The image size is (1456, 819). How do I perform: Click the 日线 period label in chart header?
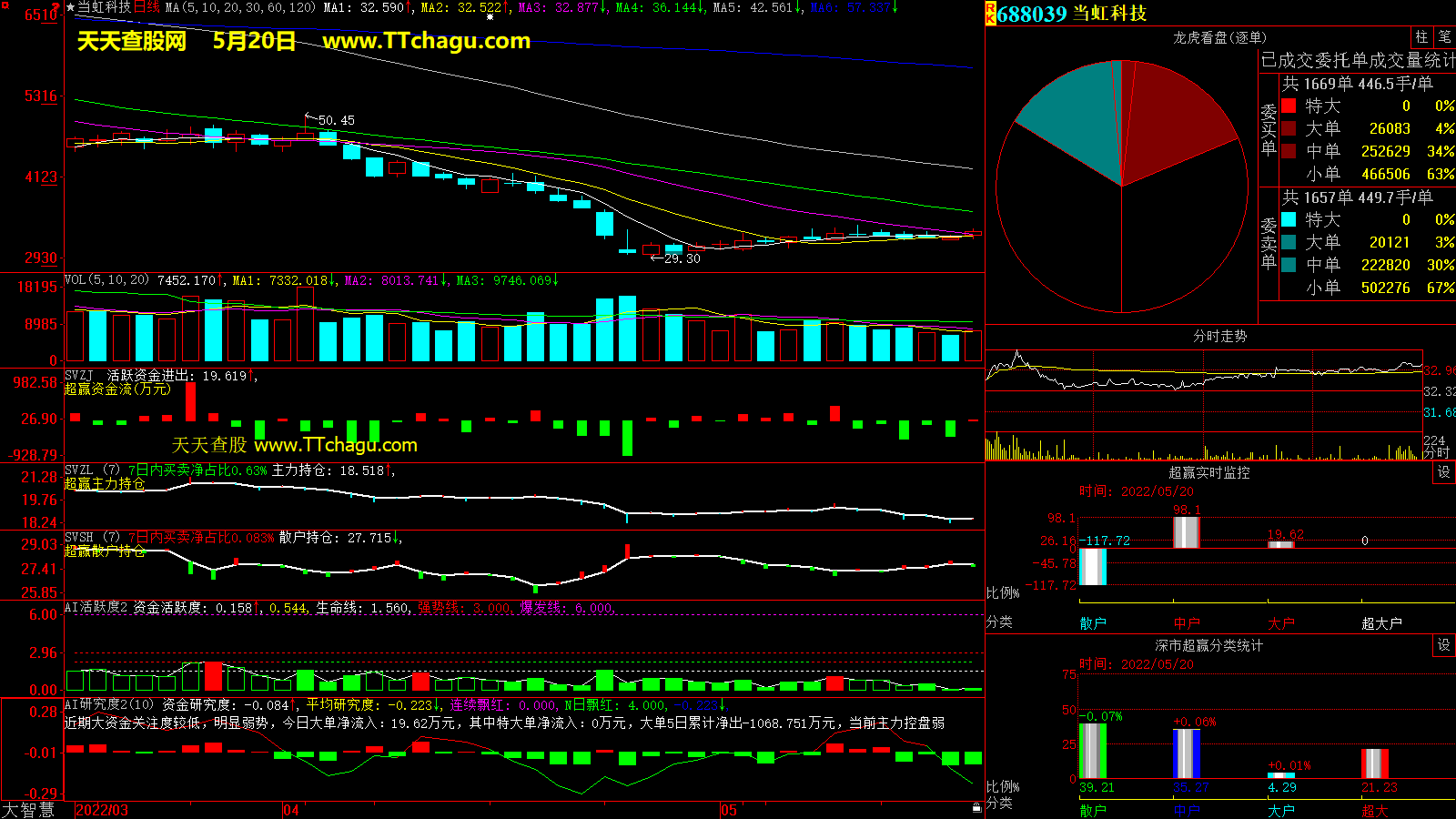coord(147,7)
